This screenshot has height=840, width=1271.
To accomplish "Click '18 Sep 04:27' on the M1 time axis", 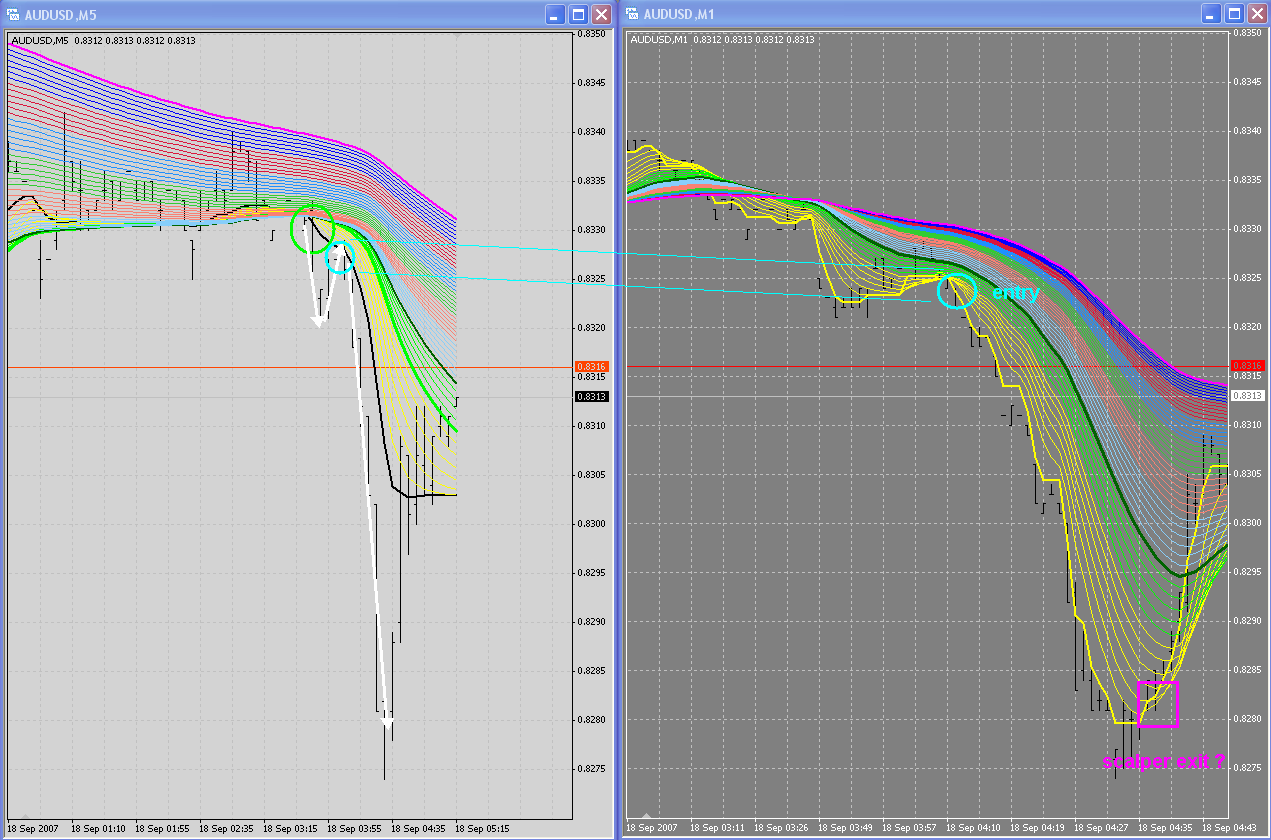I will pyautogui.click(x=1101, y=829).
